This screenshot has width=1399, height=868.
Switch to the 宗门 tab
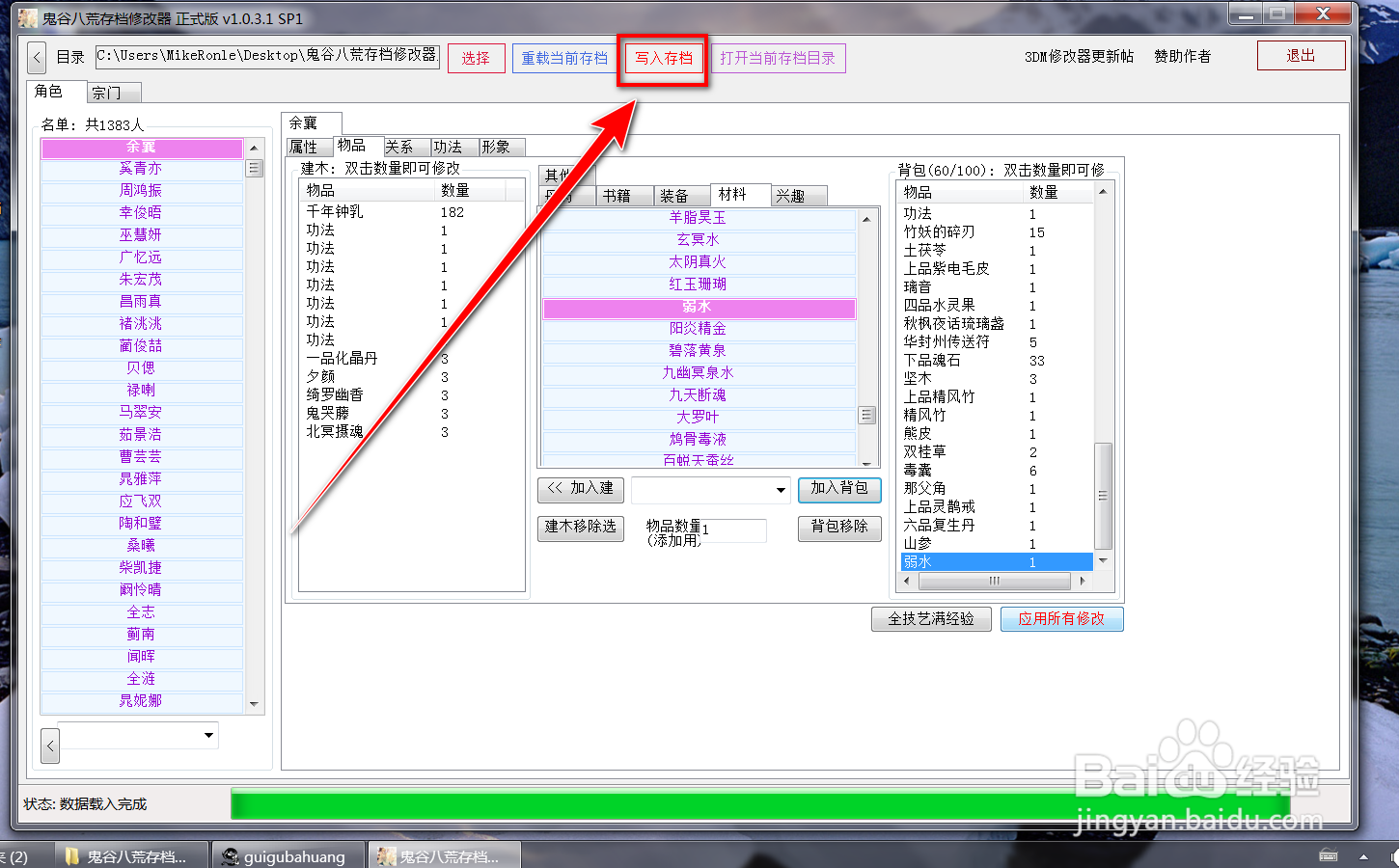(114, 93)
